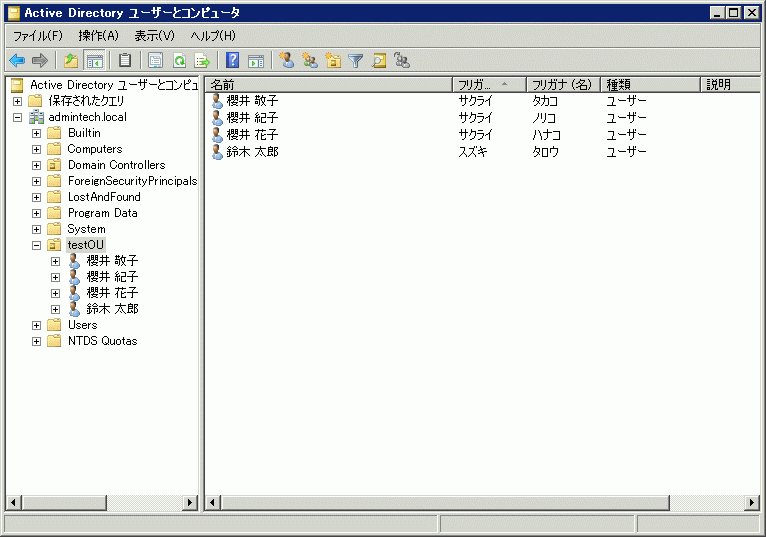Click the admintech.local domain icon

pos(37,117)
